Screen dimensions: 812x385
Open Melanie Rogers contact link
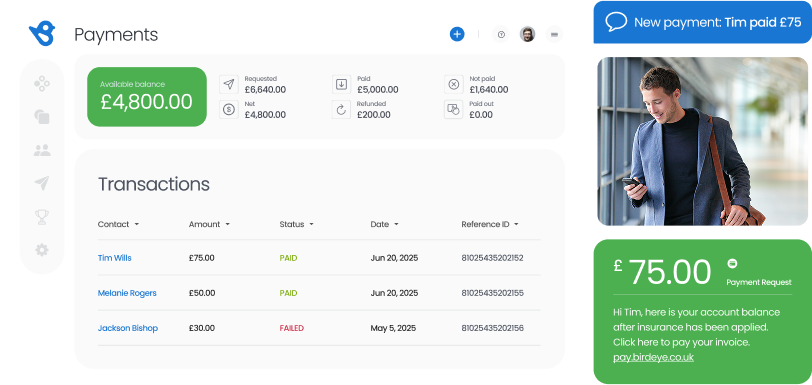tap(127, 293)
